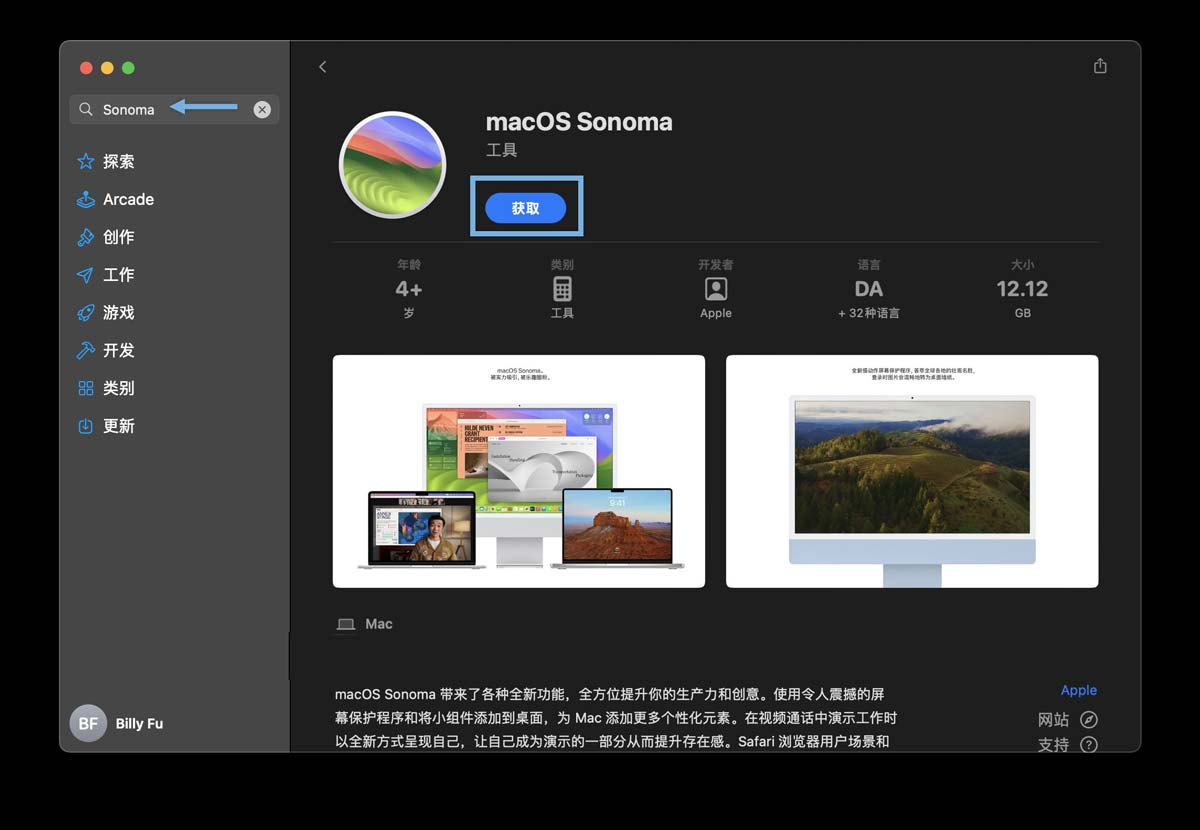Click the Games rocket icon

pos(86,313)
